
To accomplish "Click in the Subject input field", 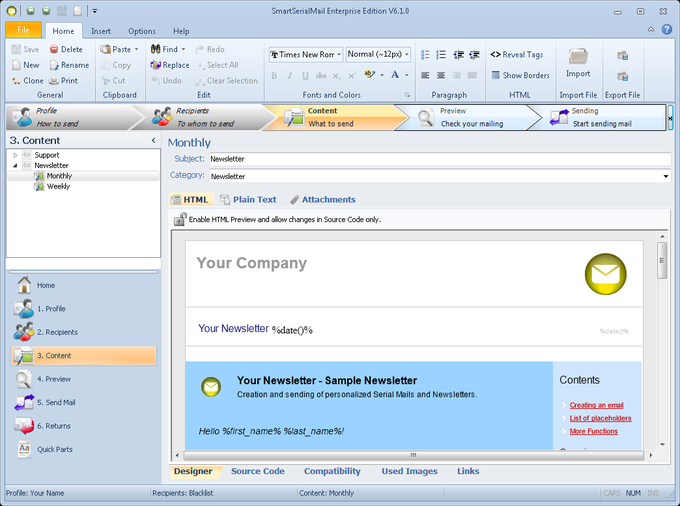I will (440, 159).
